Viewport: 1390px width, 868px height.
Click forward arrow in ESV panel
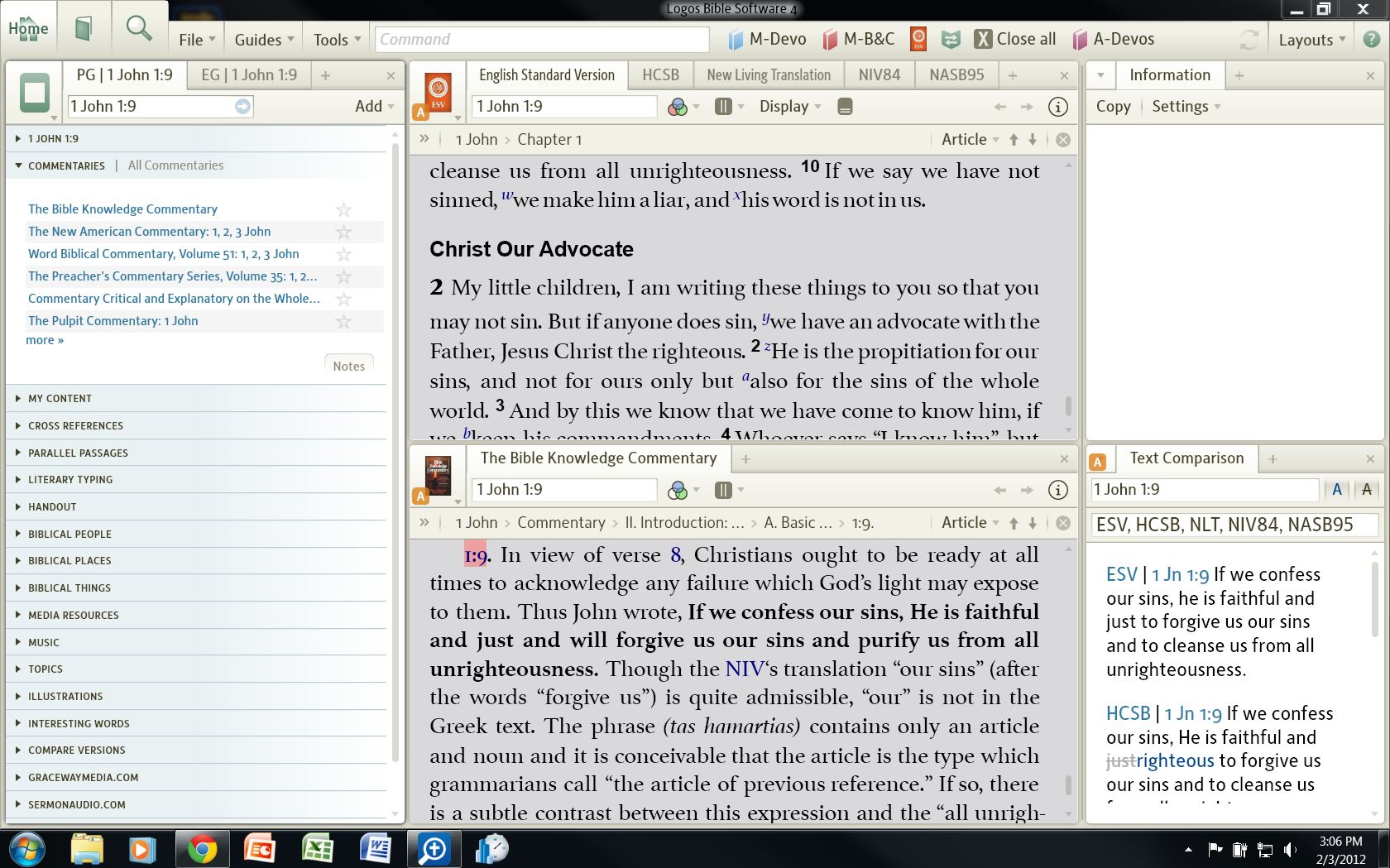click(x=1027, y=107)
